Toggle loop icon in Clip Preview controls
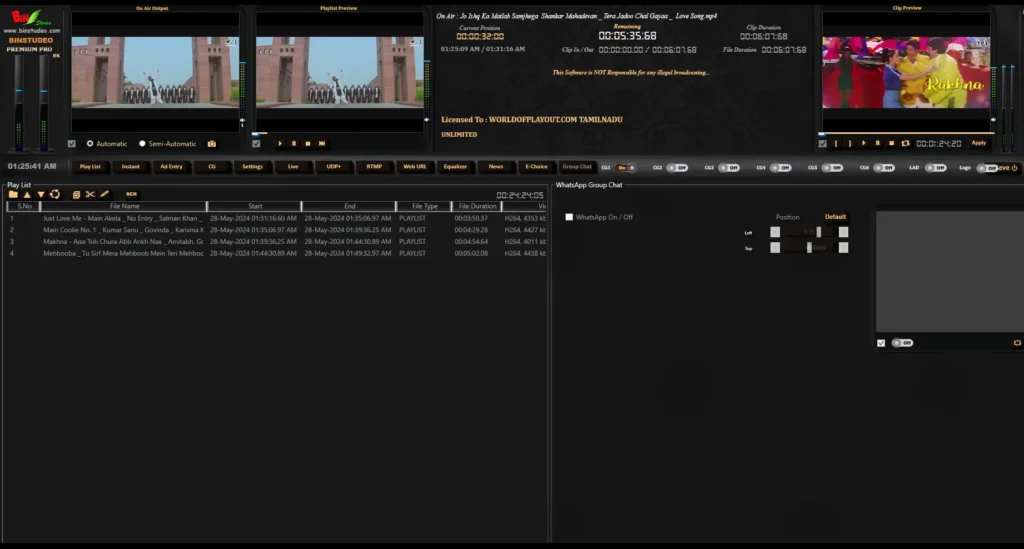Viewport: 1024px width, 549px height. 905,144
